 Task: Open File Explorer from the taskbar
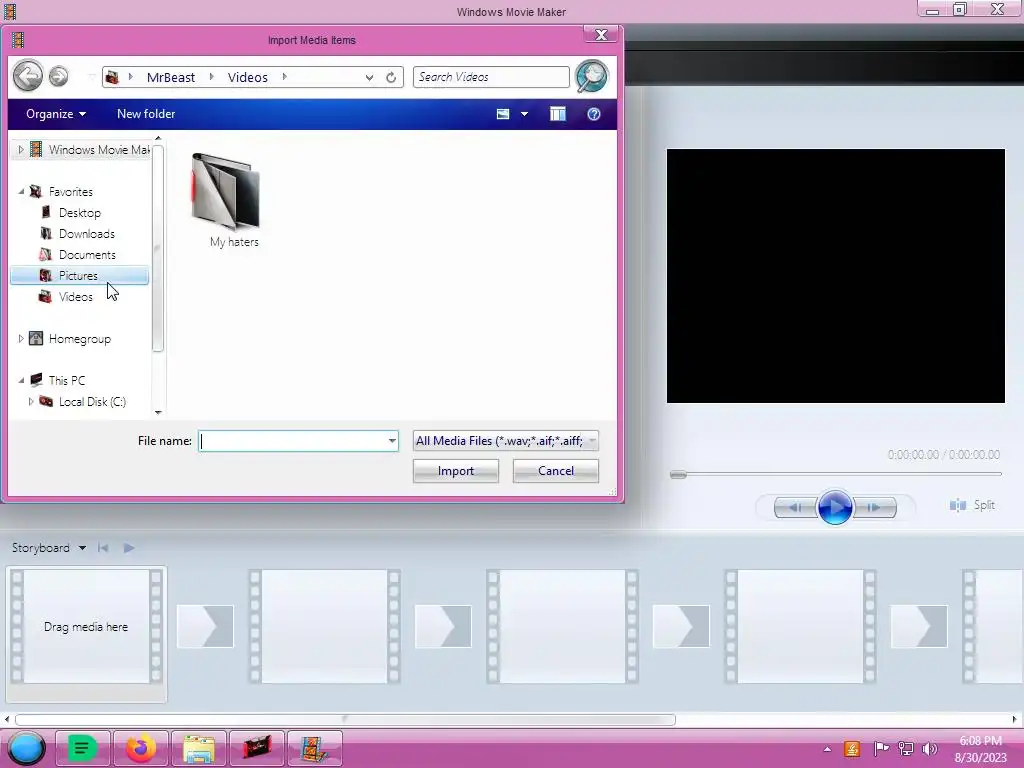(x=199, y=749)
